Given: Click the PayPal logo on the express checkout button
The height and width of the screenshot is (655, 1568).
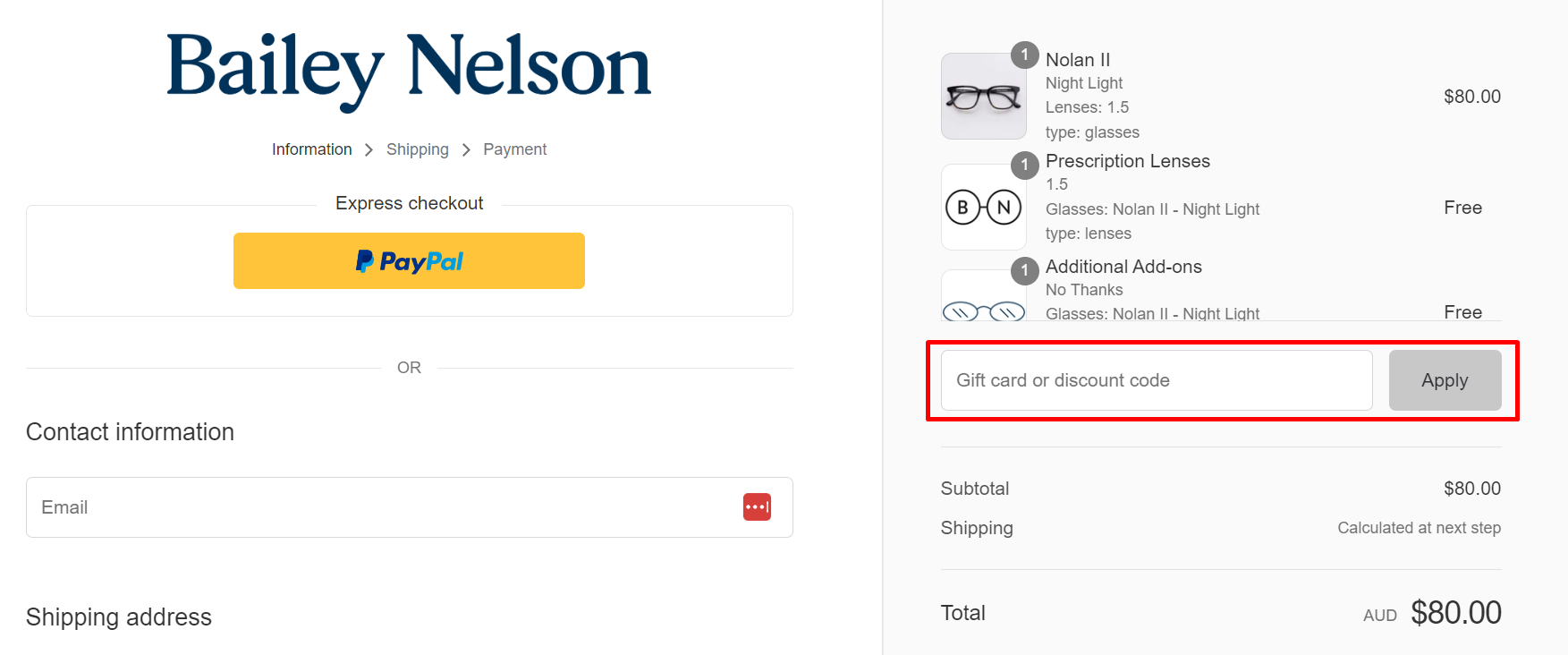Looking at the screenshot, I should pyautogui.click(x=409, y=260).
